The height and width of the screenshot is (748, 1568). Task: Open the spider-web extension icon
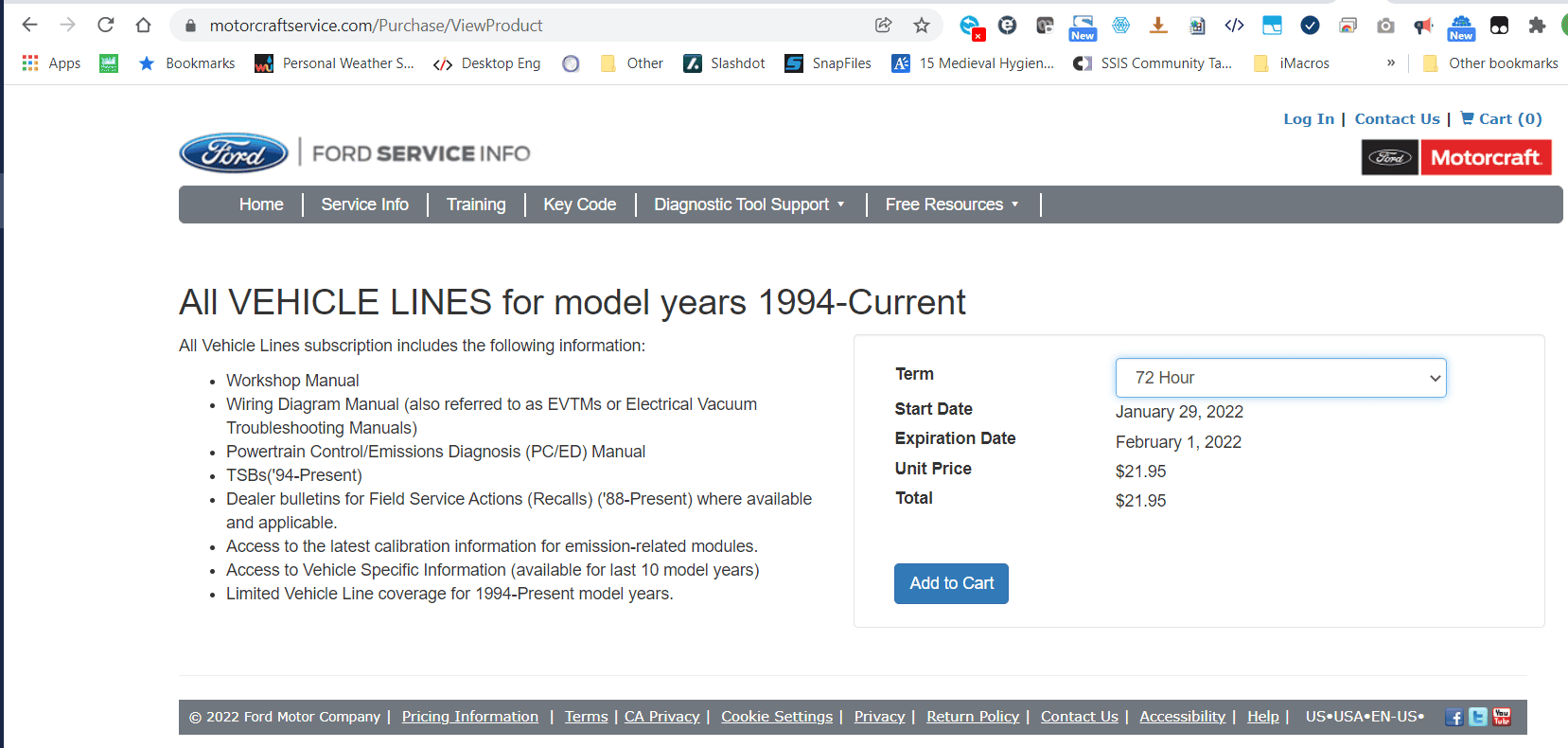point(1120,26)
